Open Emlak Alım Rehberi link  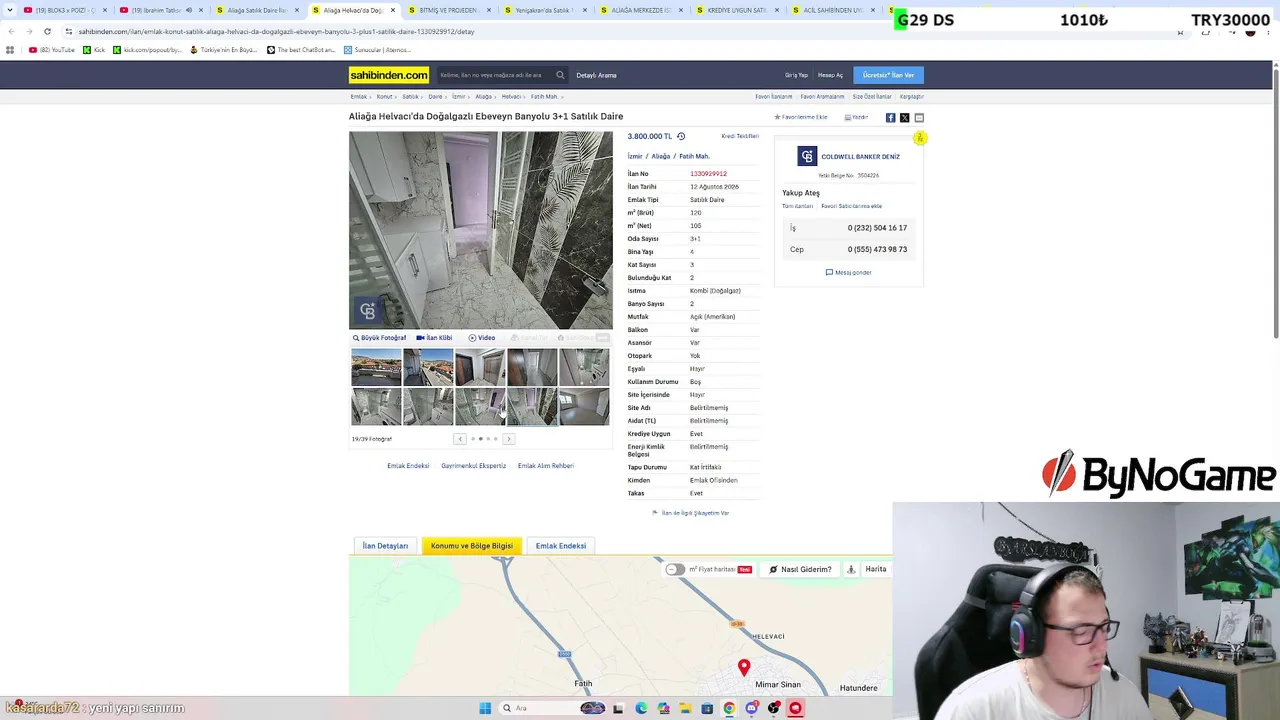(545, 466)
